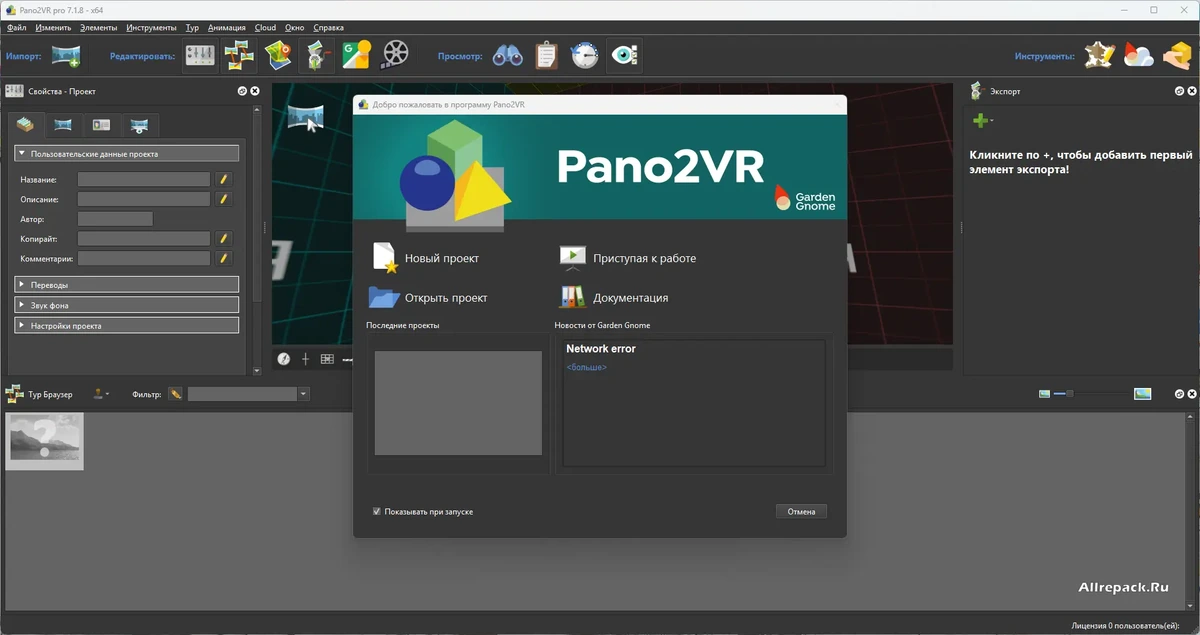Close the Экспорт panel
This screenshot has height=635, width=1200.
tap(1191, 91)
